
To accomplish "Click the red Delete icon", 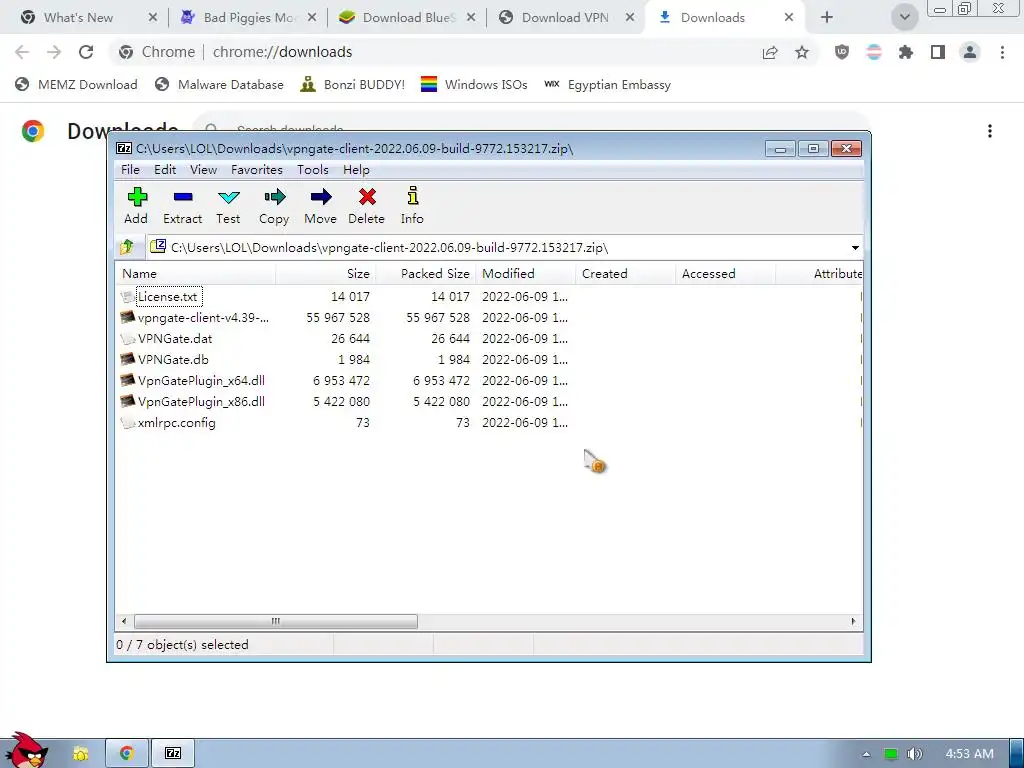I will (x=366, y=206).
